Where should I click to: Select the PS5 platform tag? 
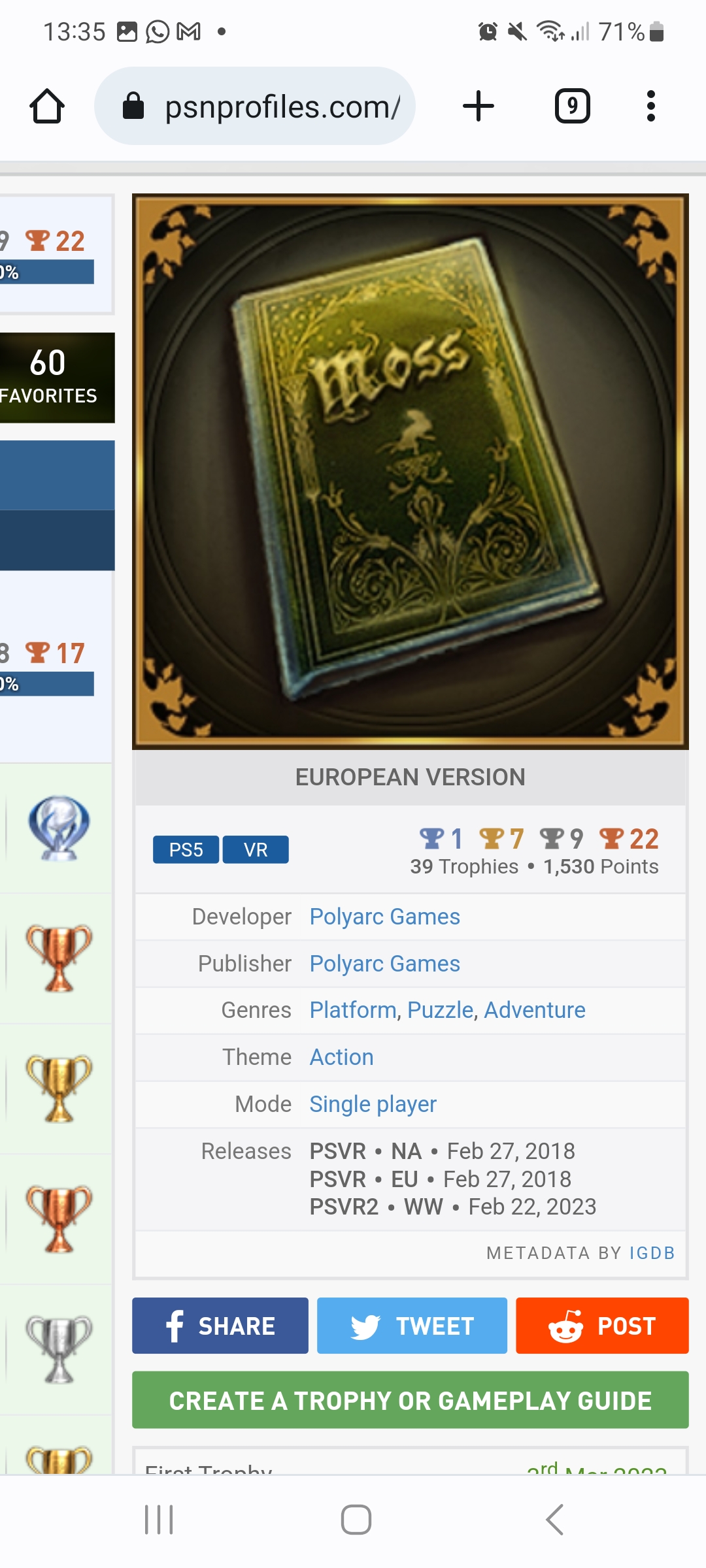click(186, 849)
